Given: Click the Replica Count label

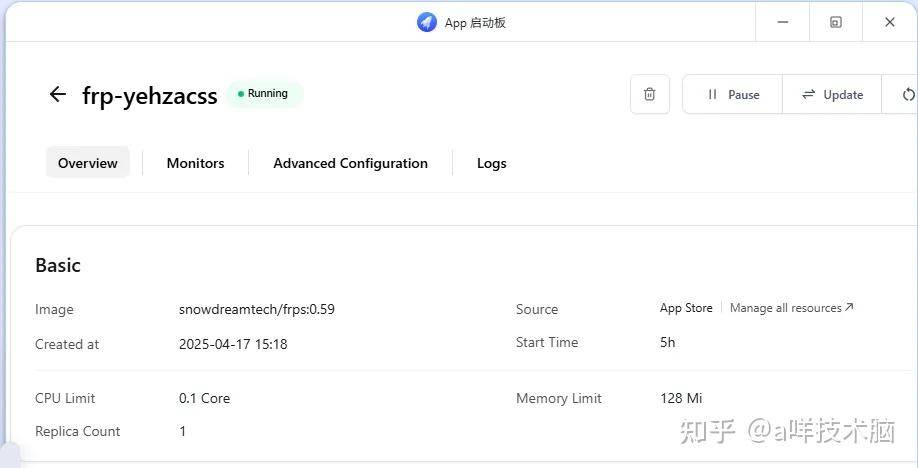Looking at the screenshot, I should (x=78, y=432).
